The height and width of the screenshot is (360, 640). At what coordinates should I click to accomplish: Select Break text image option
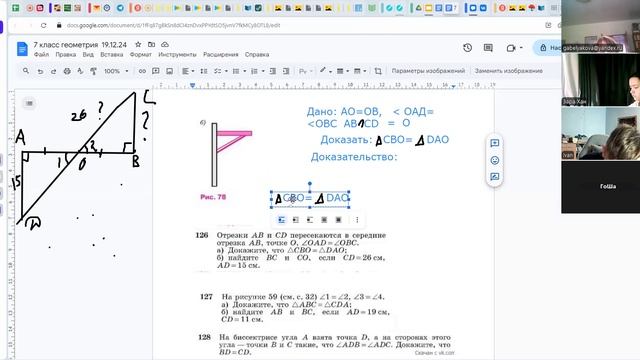[x=310, y=220]
